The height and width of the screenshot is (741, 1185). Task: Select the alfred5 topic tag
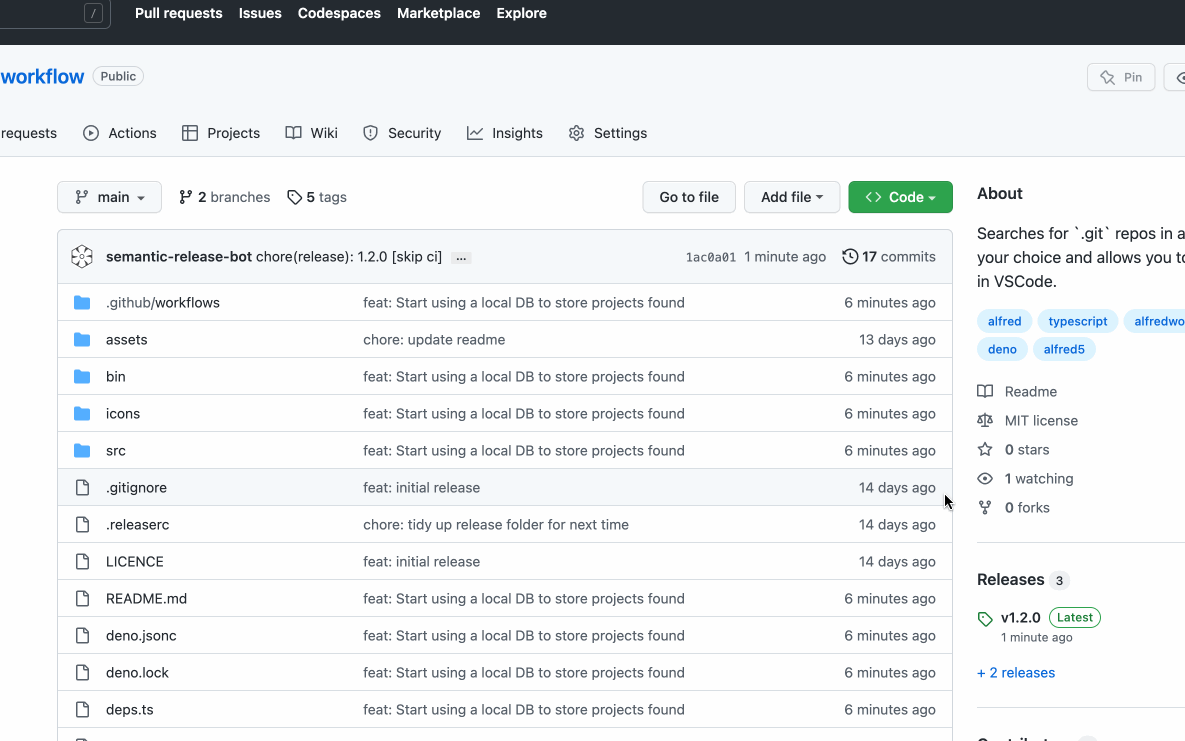tap(1064, 349)
